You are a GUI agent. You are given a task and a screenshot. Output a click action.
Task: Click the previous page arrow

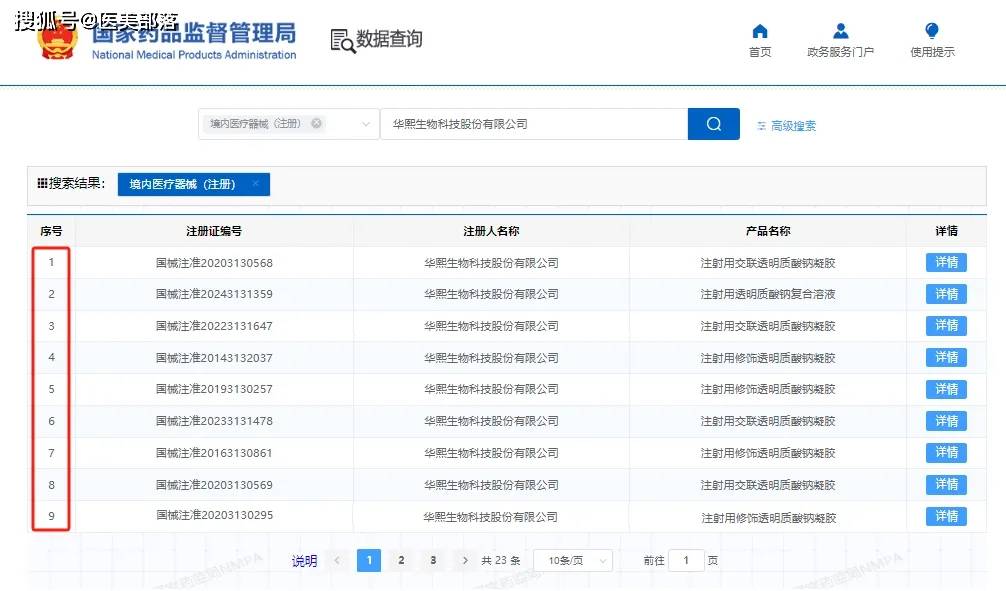click(x=337, y=560)
